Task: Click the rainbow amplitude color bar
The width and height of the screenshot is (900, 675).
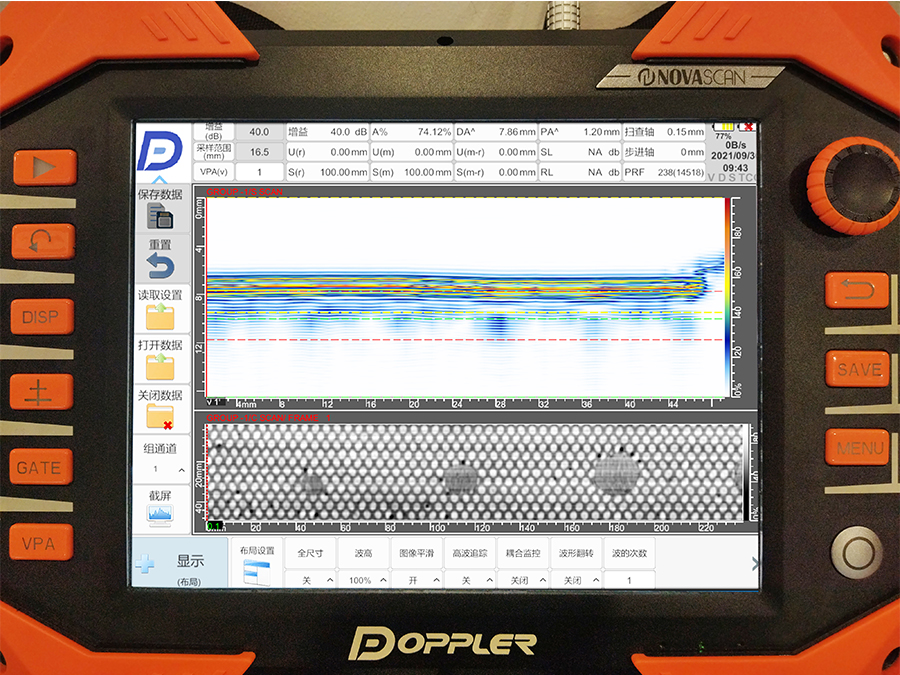Action: (x=728, y=296)
